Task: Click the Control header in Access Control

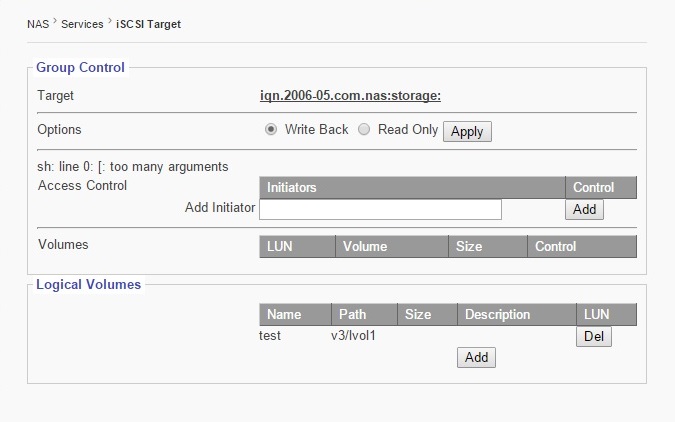Action: click(593, 187)
